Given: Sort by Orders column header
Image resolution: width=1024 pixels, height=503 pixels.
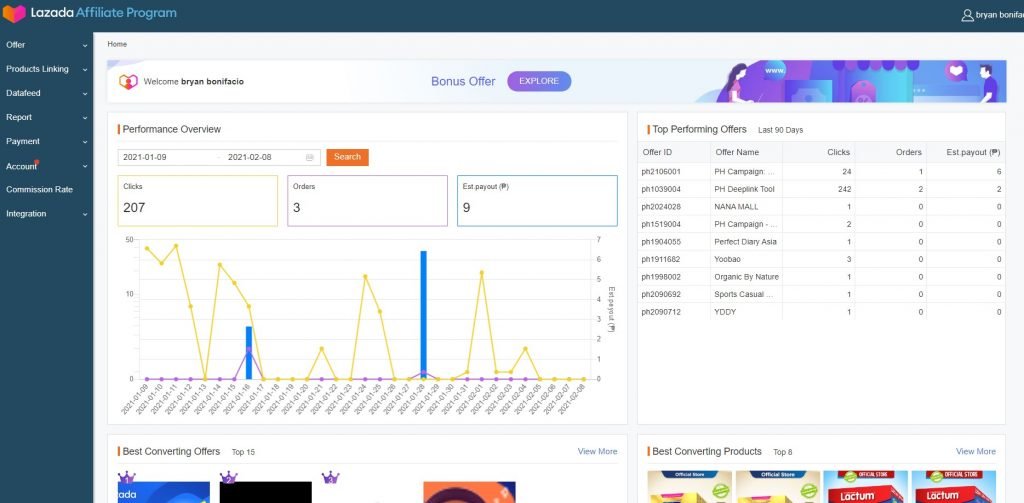Looking at the screenshot, I should tap(908, 152).
